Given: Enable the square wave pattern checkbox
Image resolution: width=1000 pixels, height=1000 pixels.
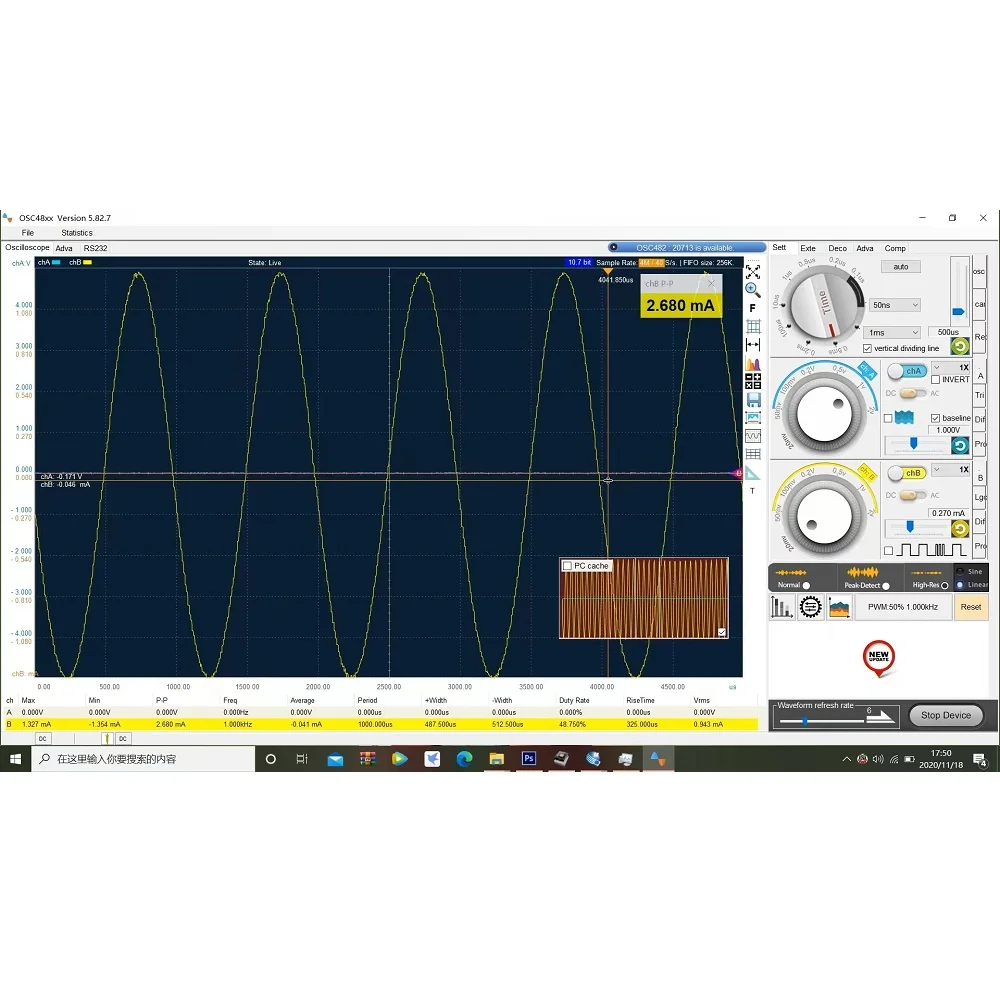Looking at the screenshot, I should (888, 550).
